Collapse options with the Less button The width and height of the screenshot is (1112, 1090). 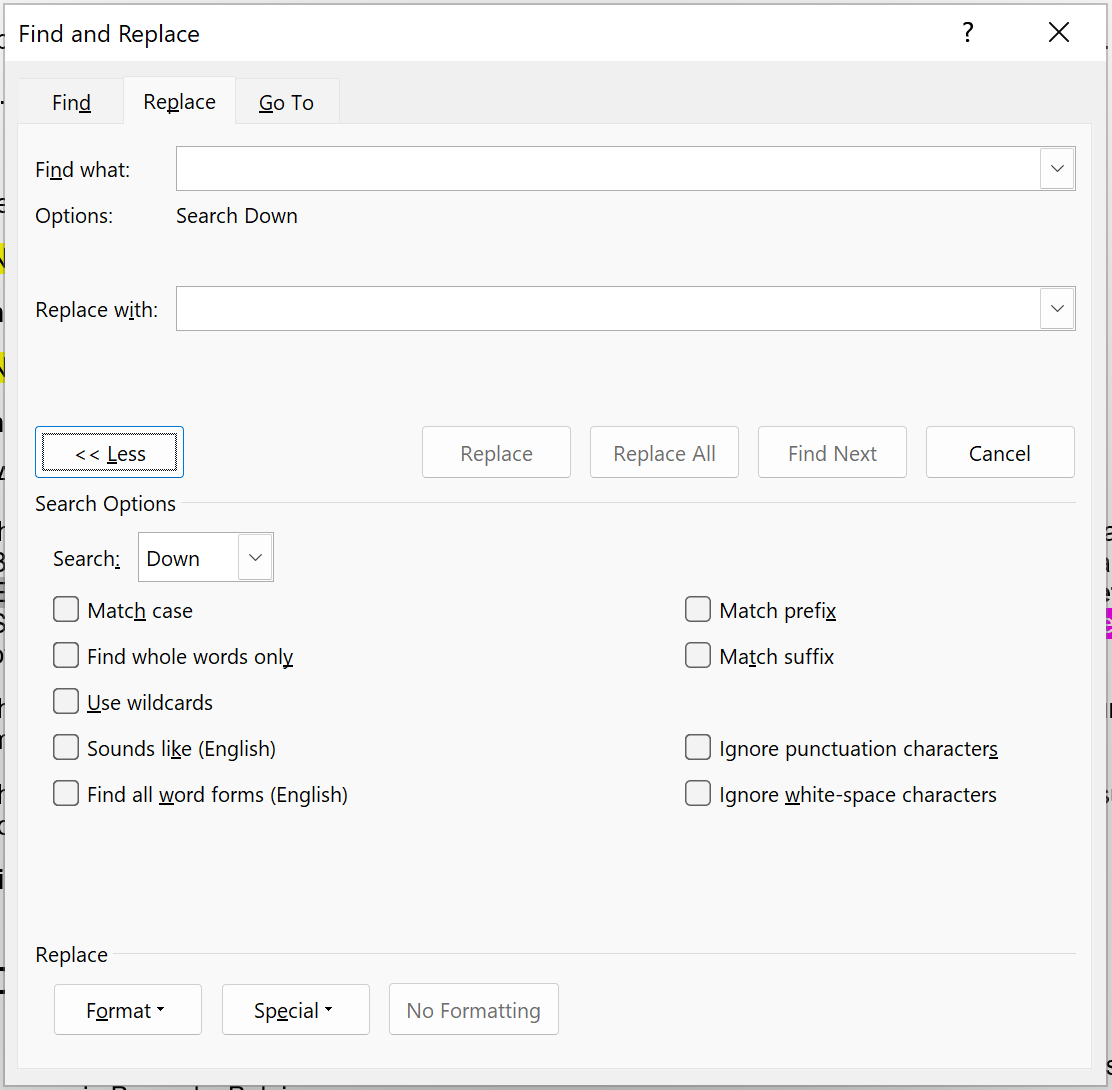pos(110,454)
